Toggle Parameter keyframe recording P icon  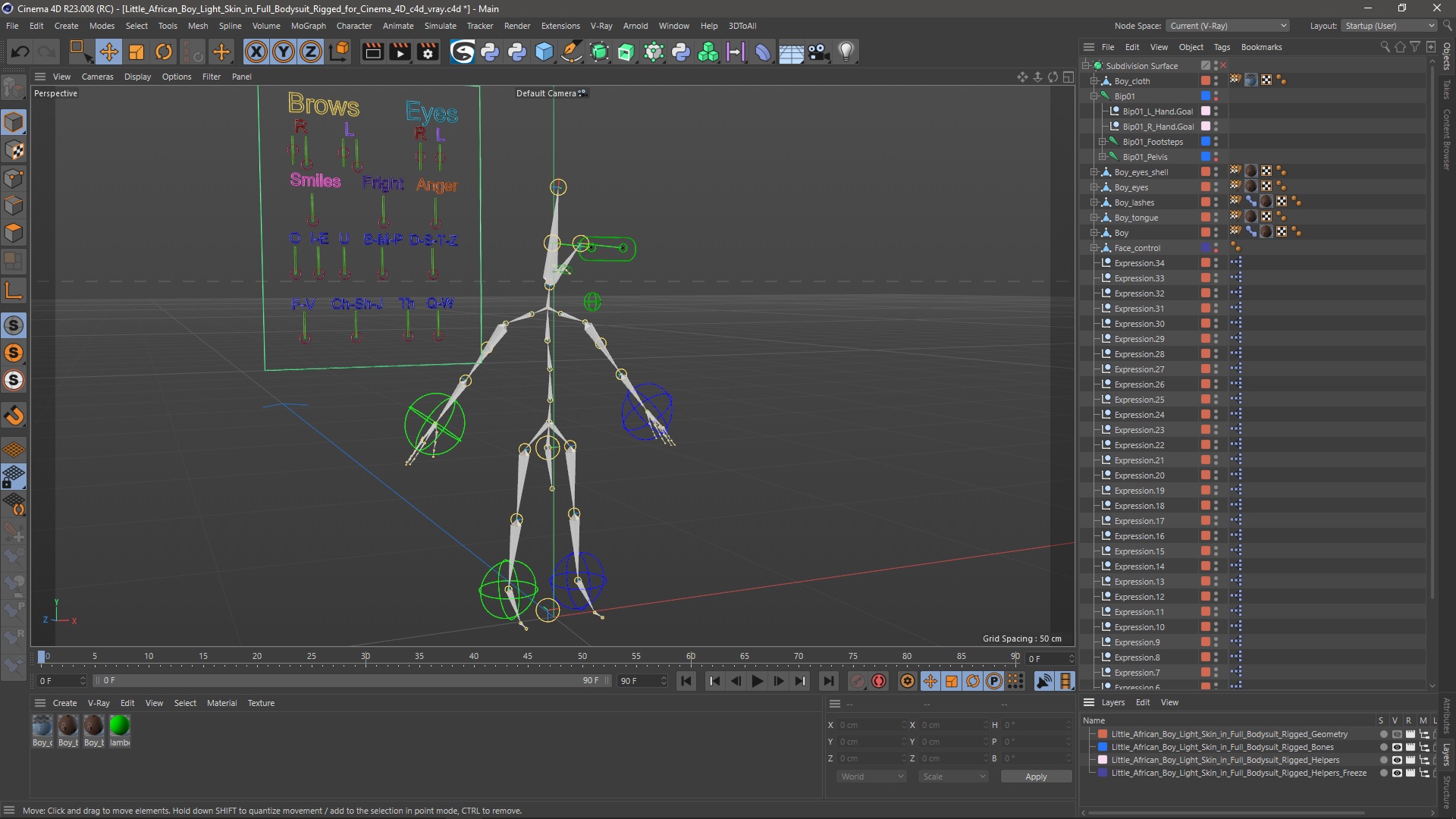(993, 681)
